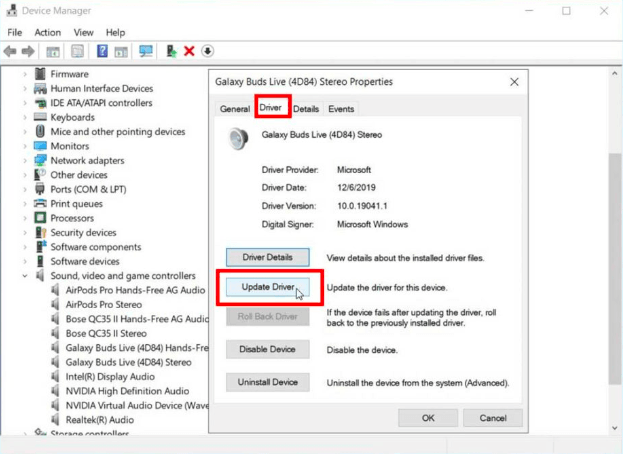Click the vertical scrollbar down arrow
Viewport: 623px width, 454px height.
point(614,428)
